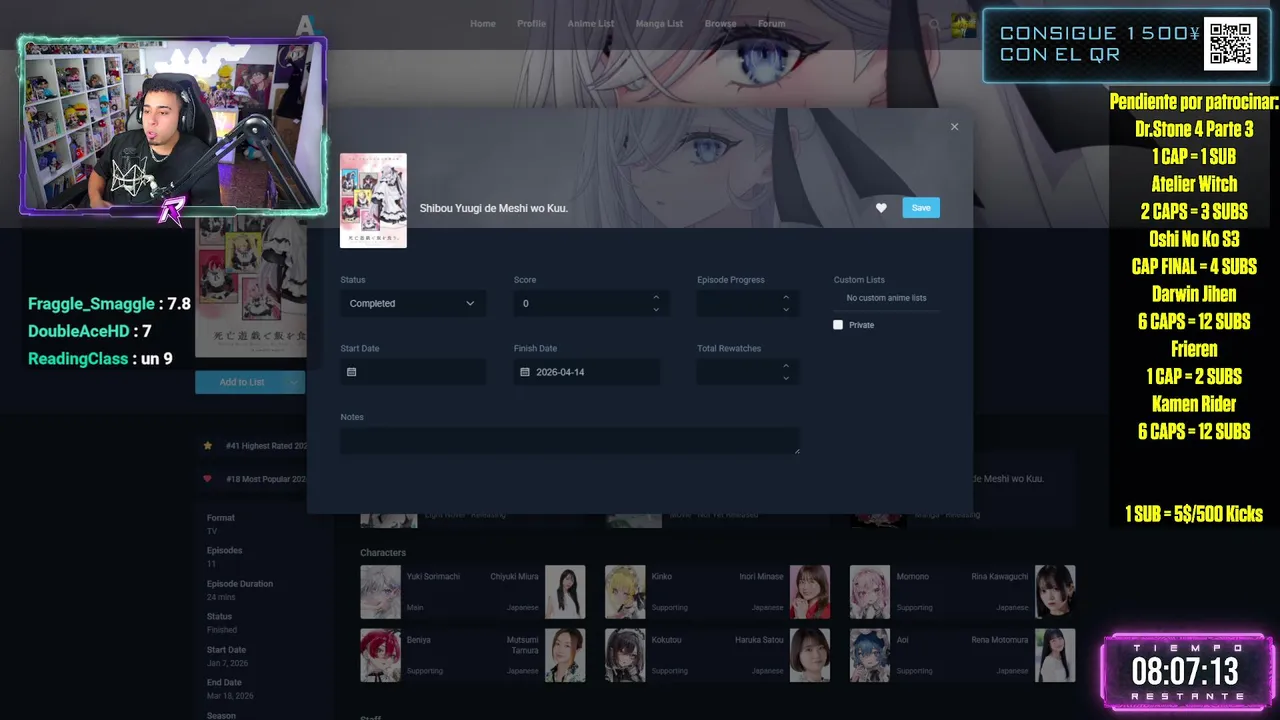The width and height of the screenshot is (1280, 720).
Task: Click the Start Date field
Action: (413, 372)
